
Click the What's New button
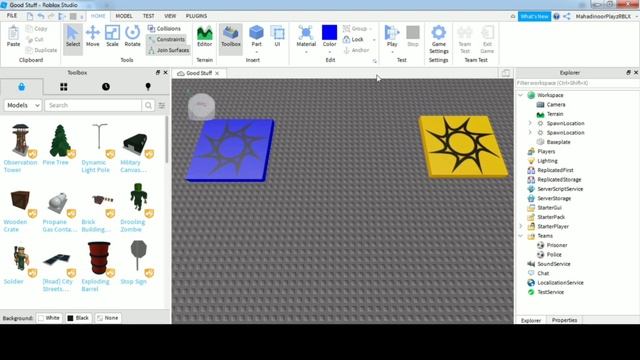click(534, 16)
